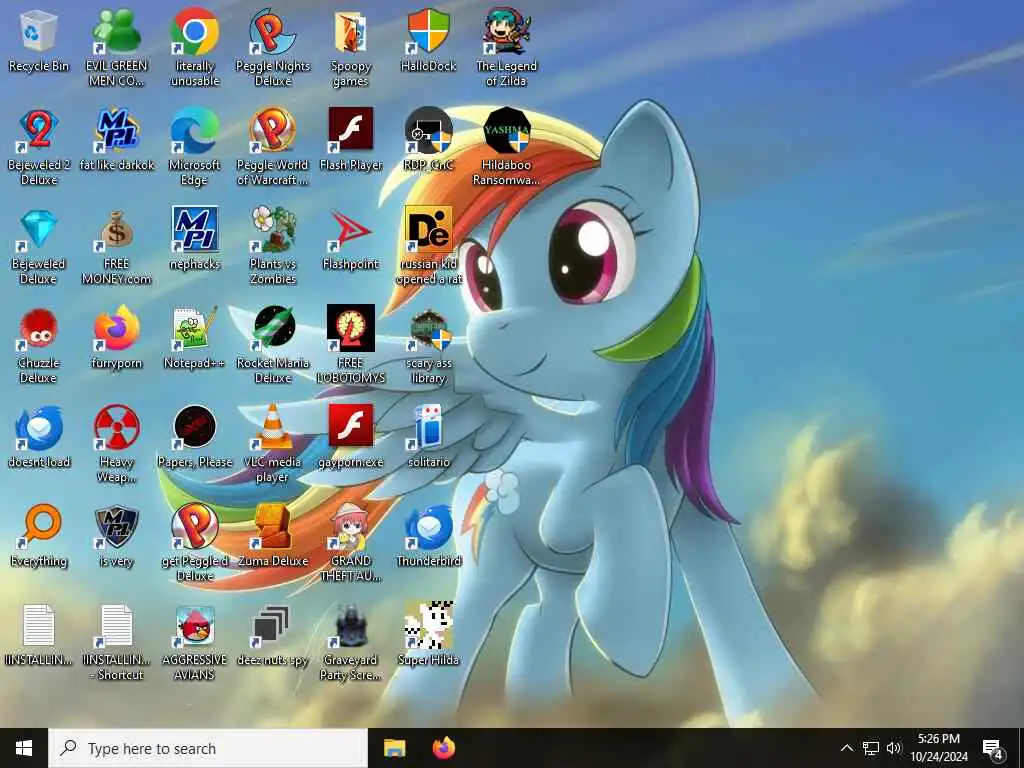Select the AGGRESSIVE AVIANS red bird icon
This screenshot has height=768, width=1024.
(195, 626)
